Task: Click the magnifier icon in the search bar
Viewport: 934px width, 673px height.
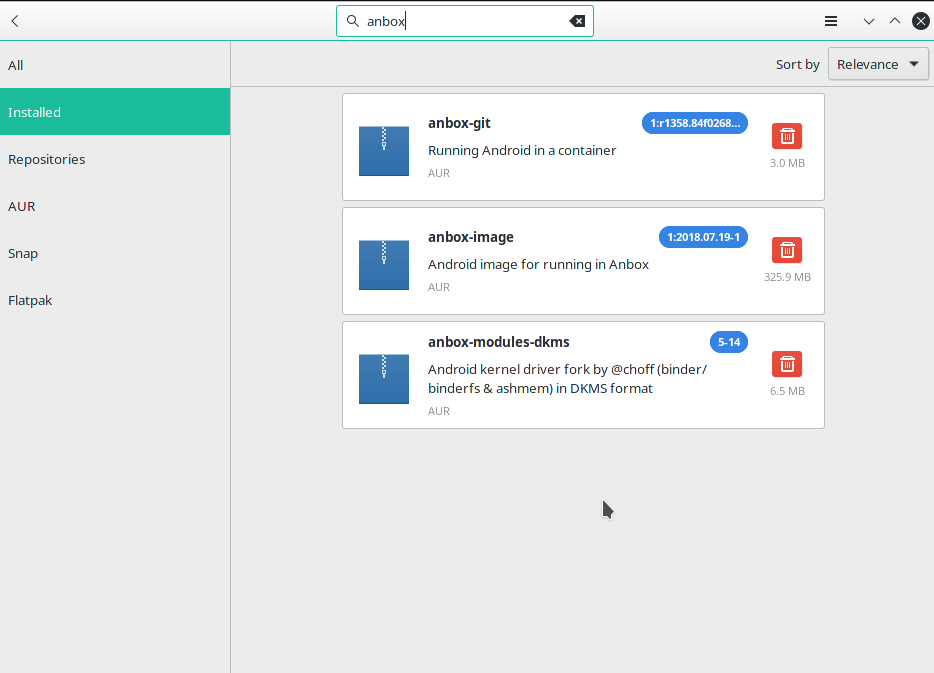Action: point(352,20)
